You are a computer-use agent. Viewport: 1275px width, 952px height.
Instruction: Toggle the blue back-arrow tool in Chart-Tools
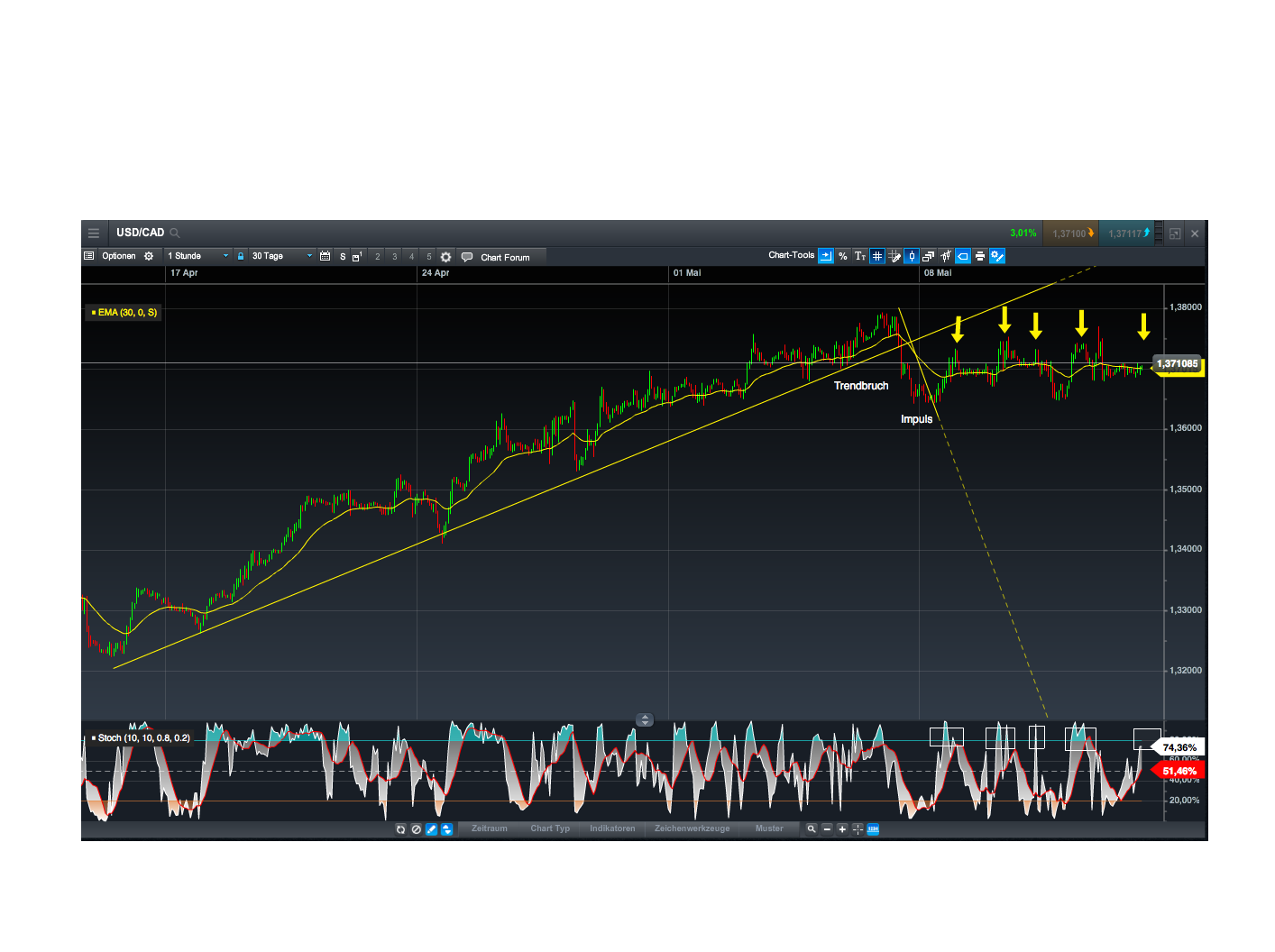coord(963,256)
